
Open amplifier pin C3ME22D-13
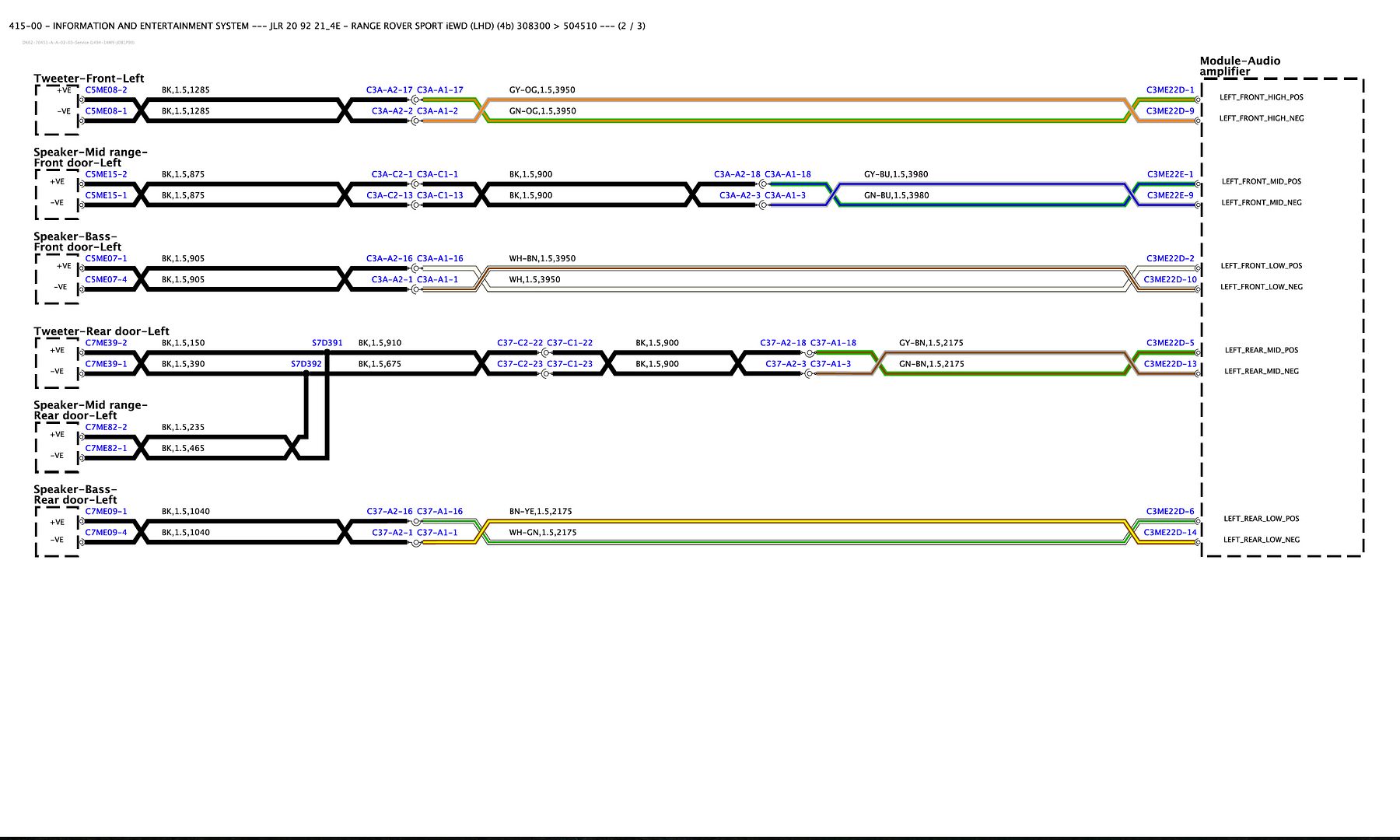pyautogui.click(x=1170, y=363)
